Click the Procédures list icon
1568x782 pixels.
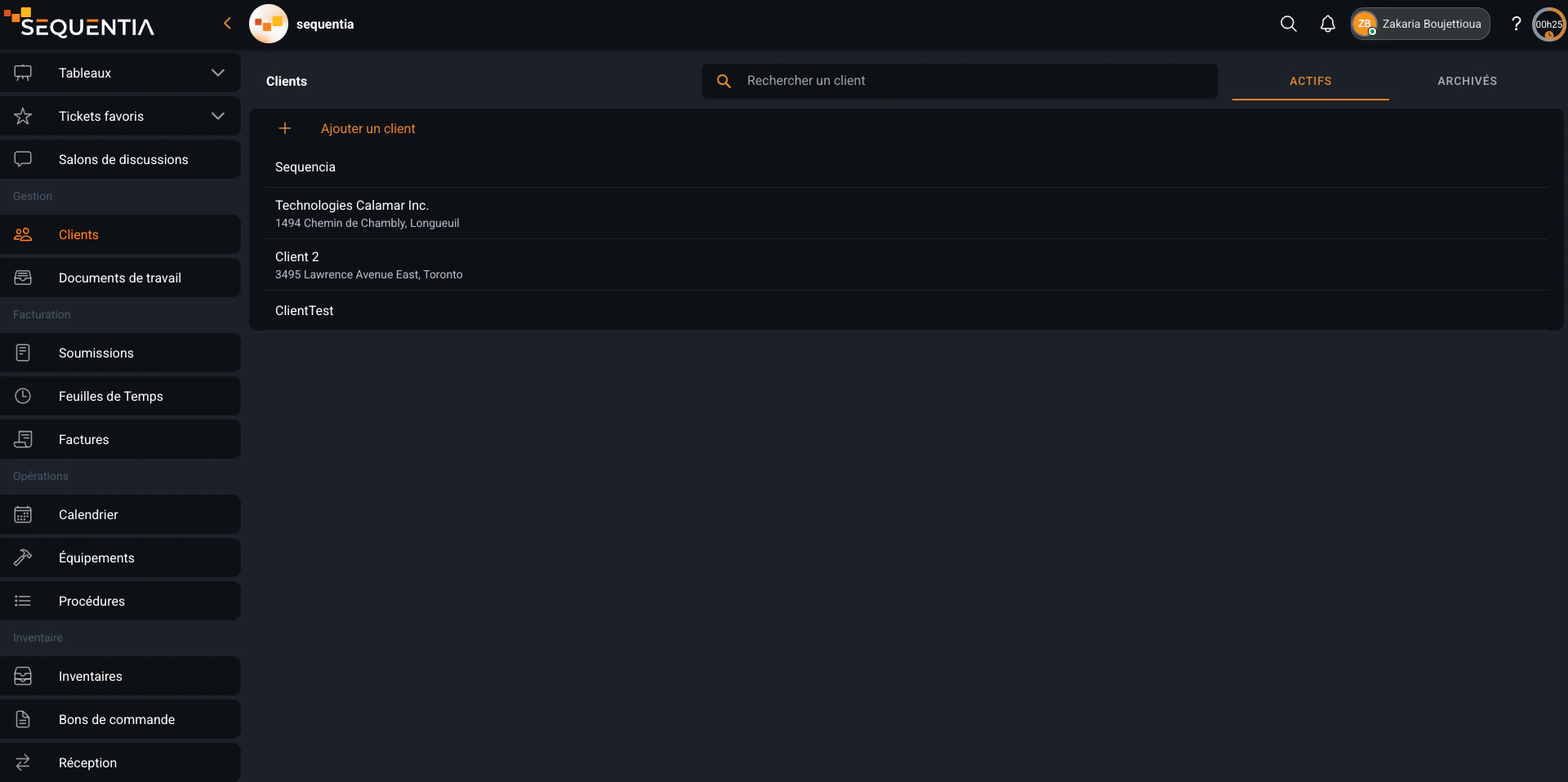tap(23, 601)
